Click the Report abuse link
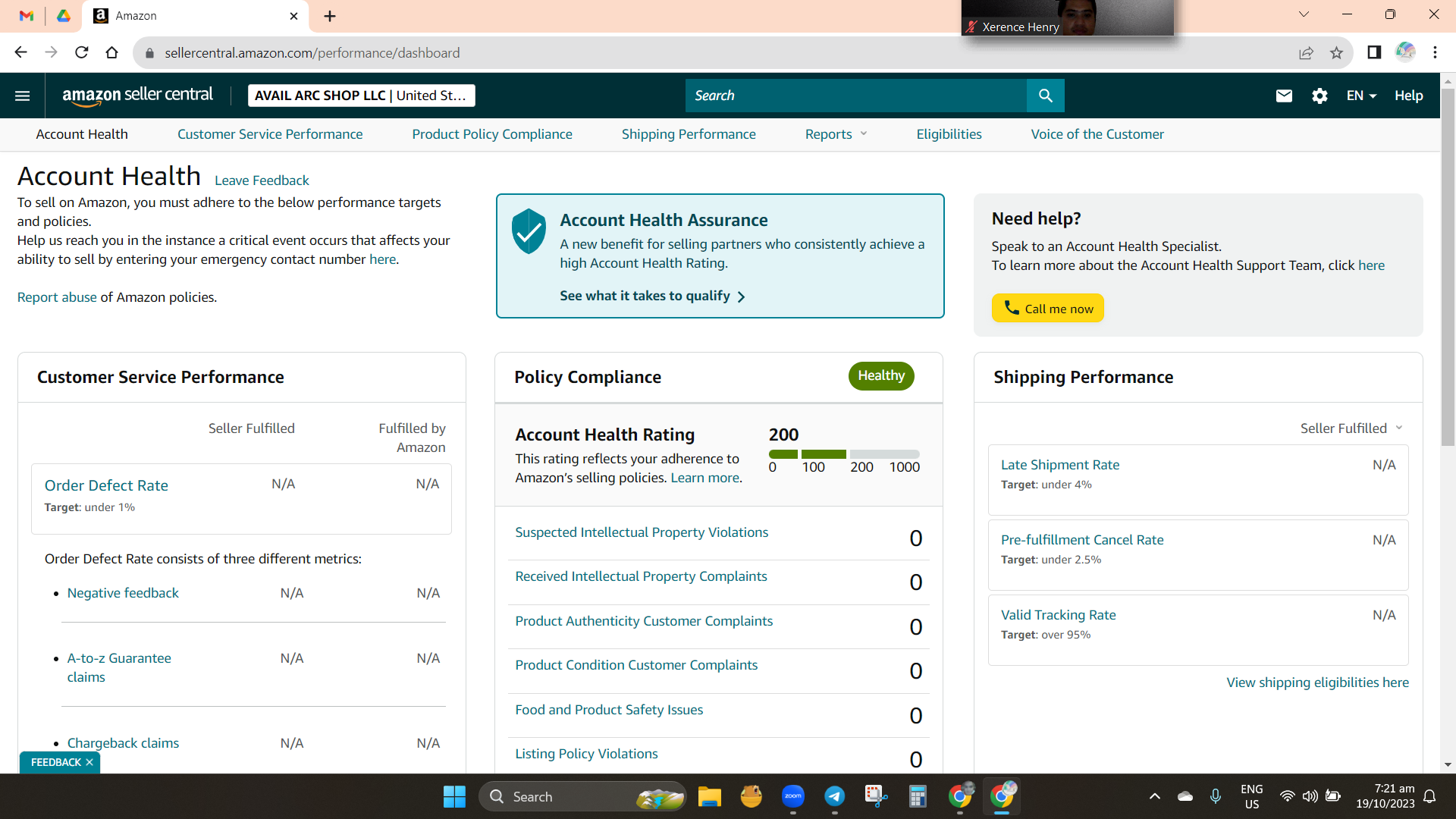The height and width of the screenshot is (819, 1456). [57, 297]
